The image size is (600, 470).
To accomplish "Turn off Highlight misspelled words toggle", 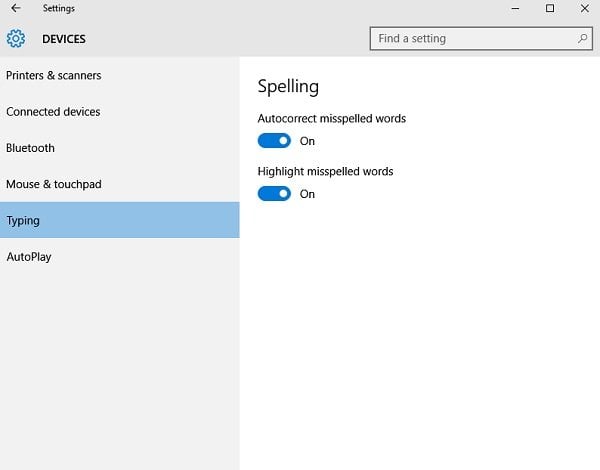I will point(274,194).
